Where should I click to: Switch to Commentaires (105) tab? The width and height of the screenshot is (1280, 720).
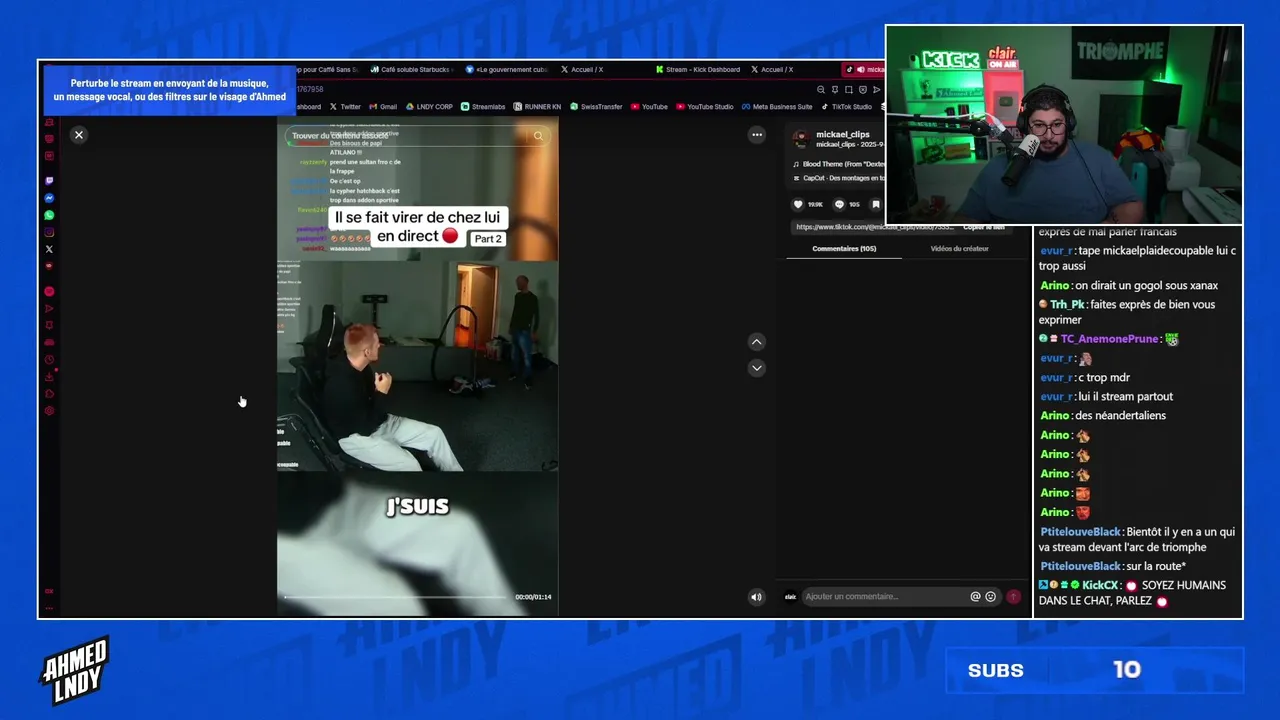click(844, 249)
